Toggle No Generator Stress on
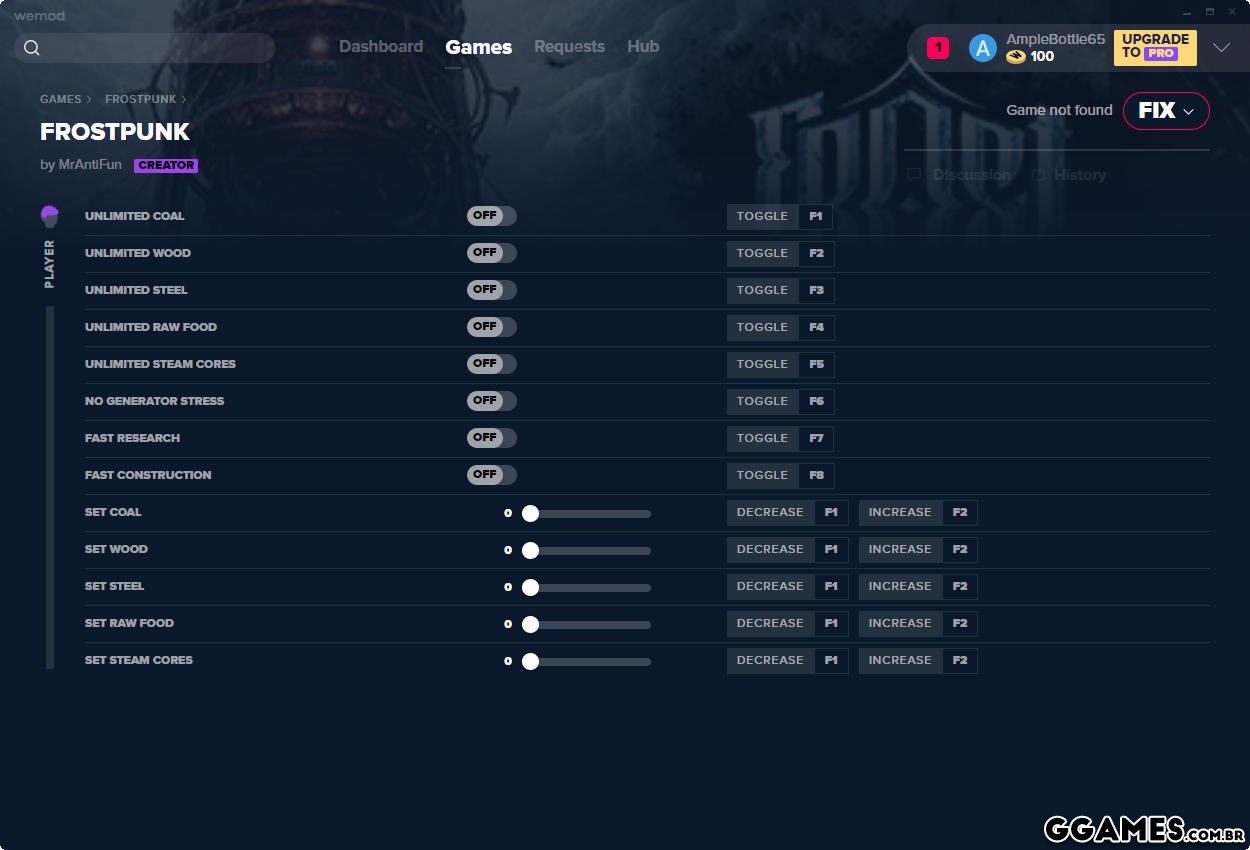The height and width of the screenshot is (850, 1250). [x=491, y=401]
